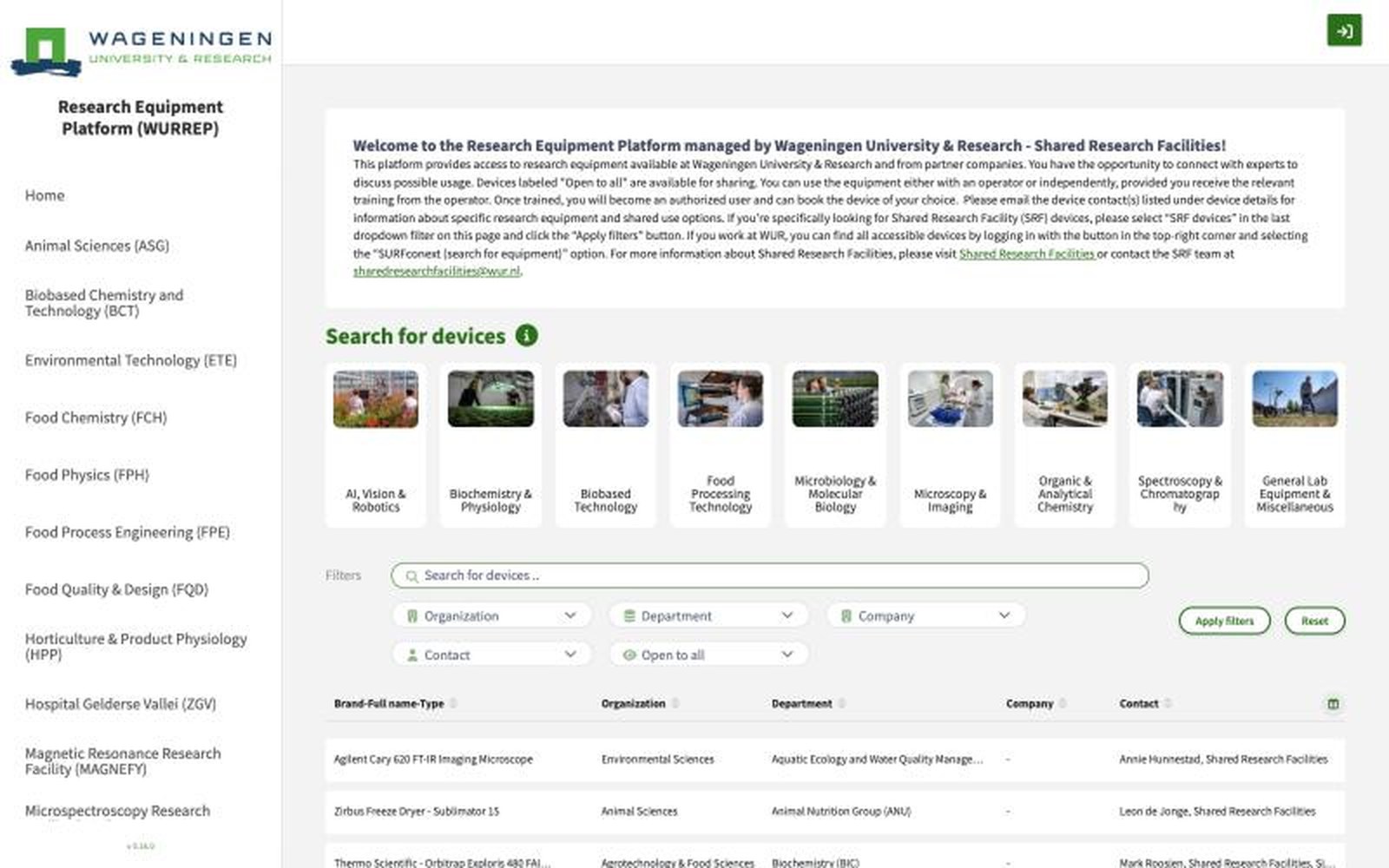Expand the Organization filter dropdown
The width and height of the screenshot is (1389, 868).
tap(491, 615)
